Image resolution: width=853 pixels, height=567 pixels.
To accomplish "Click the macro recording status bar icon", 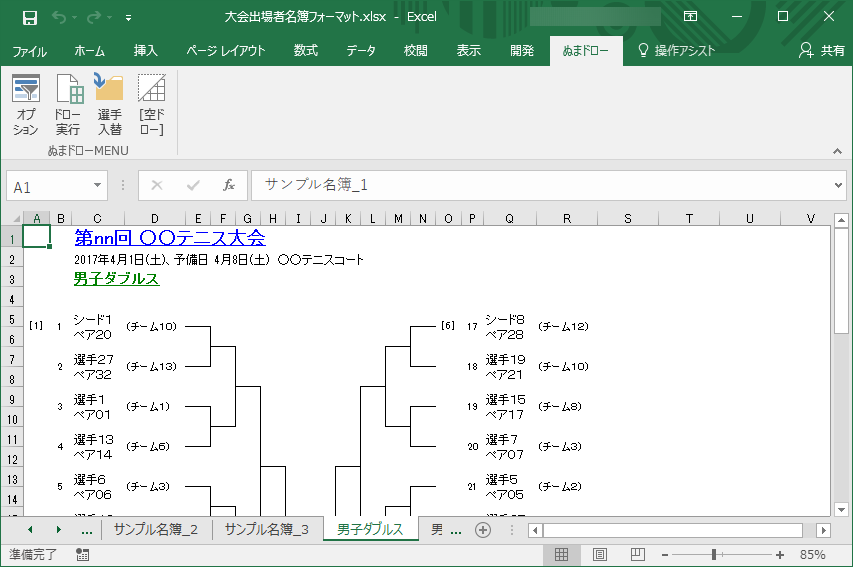I will pos(83,554).
